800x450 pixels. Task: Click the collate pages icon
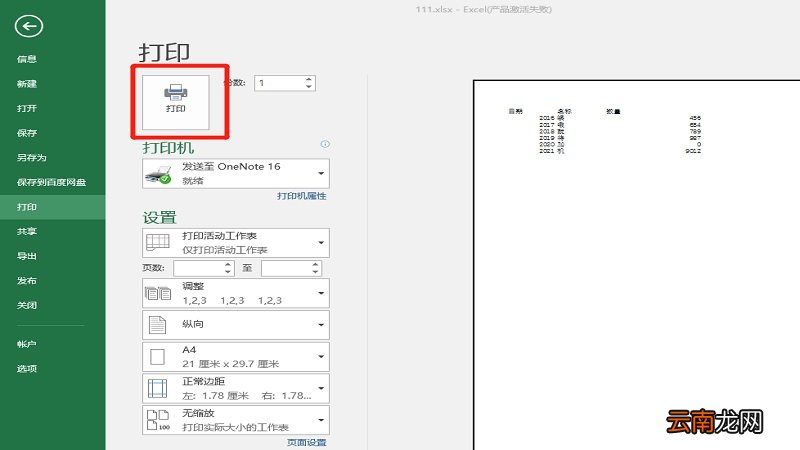click(158, 293)
